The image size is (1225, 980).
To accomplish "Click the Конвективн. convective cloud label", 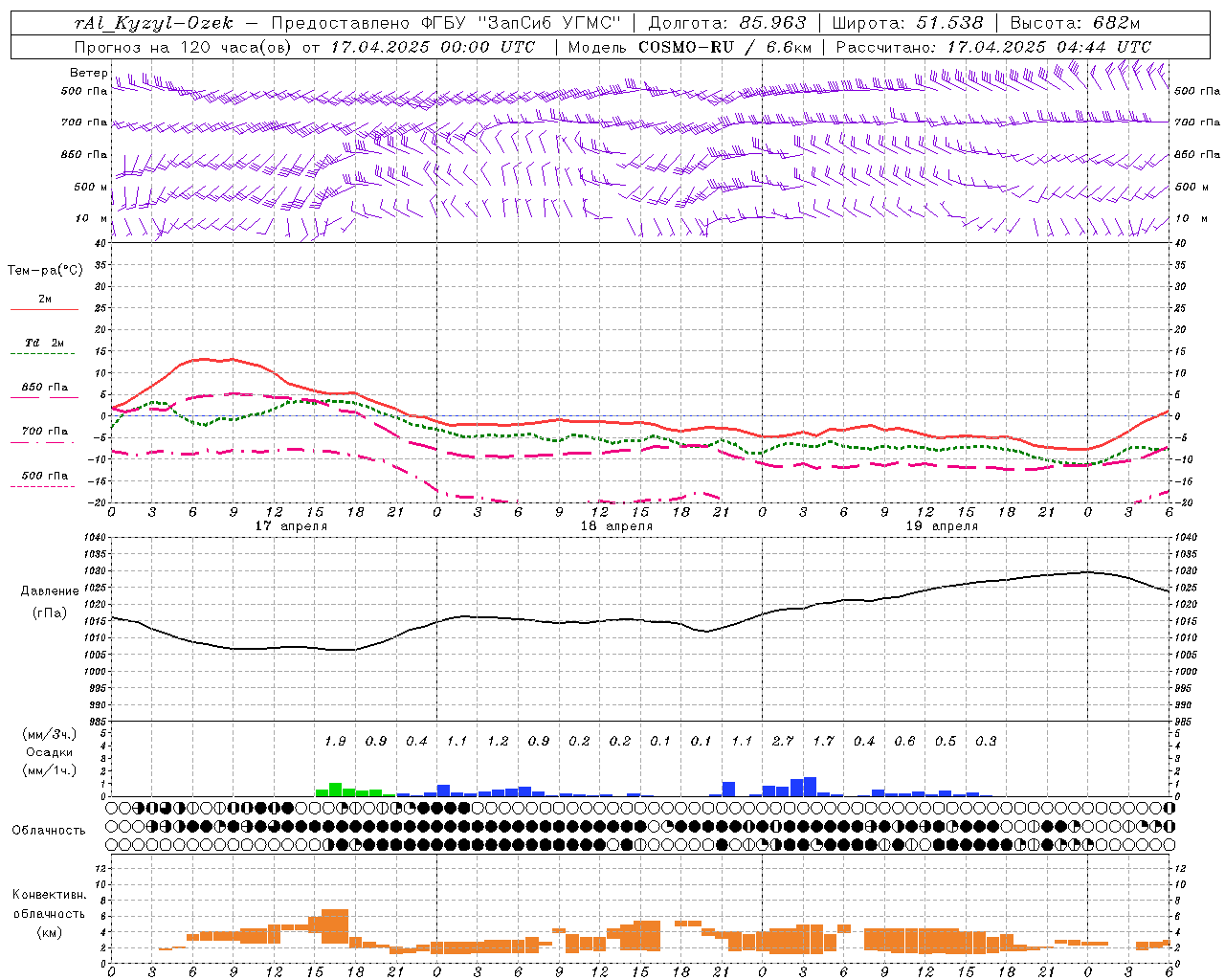I will click(x=49, y=894).
